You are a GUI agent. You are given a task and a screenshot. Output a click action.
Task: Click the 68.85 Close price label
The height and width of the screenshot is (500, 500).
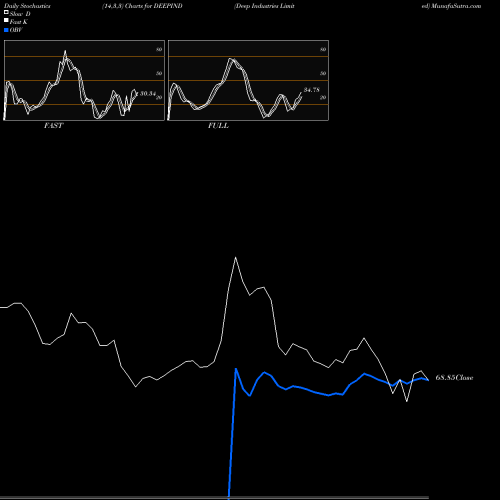tap(454, 378)
